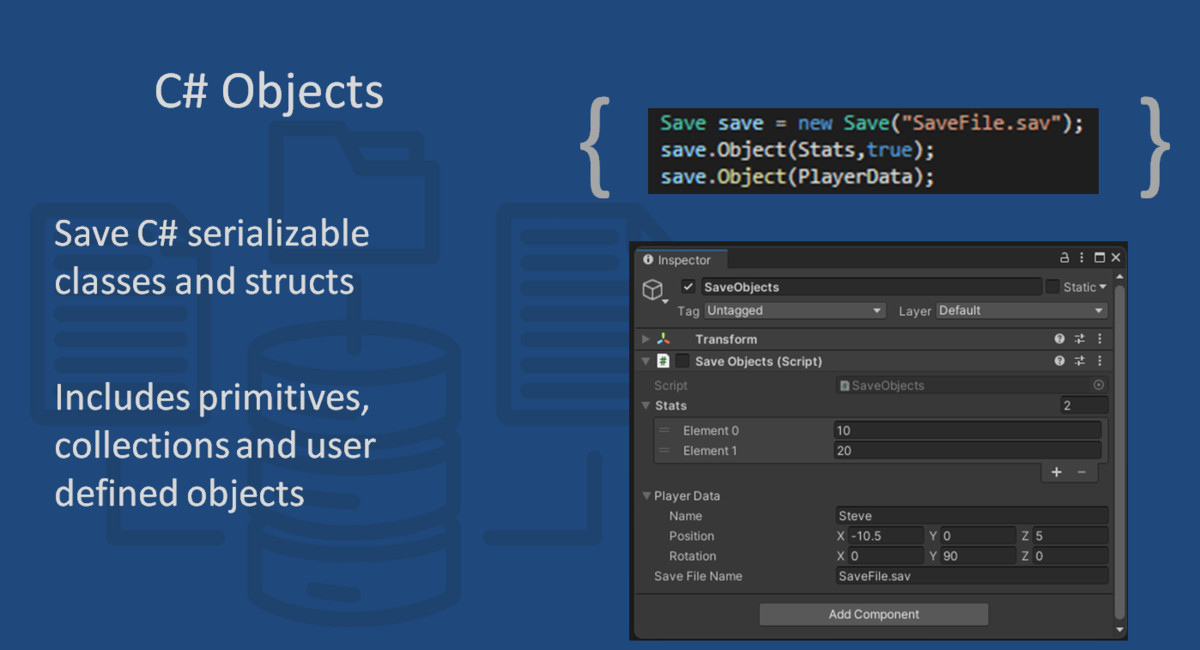Click the Save Objects script icon
The image size is (1200, 650).
(x=665, y=361)
